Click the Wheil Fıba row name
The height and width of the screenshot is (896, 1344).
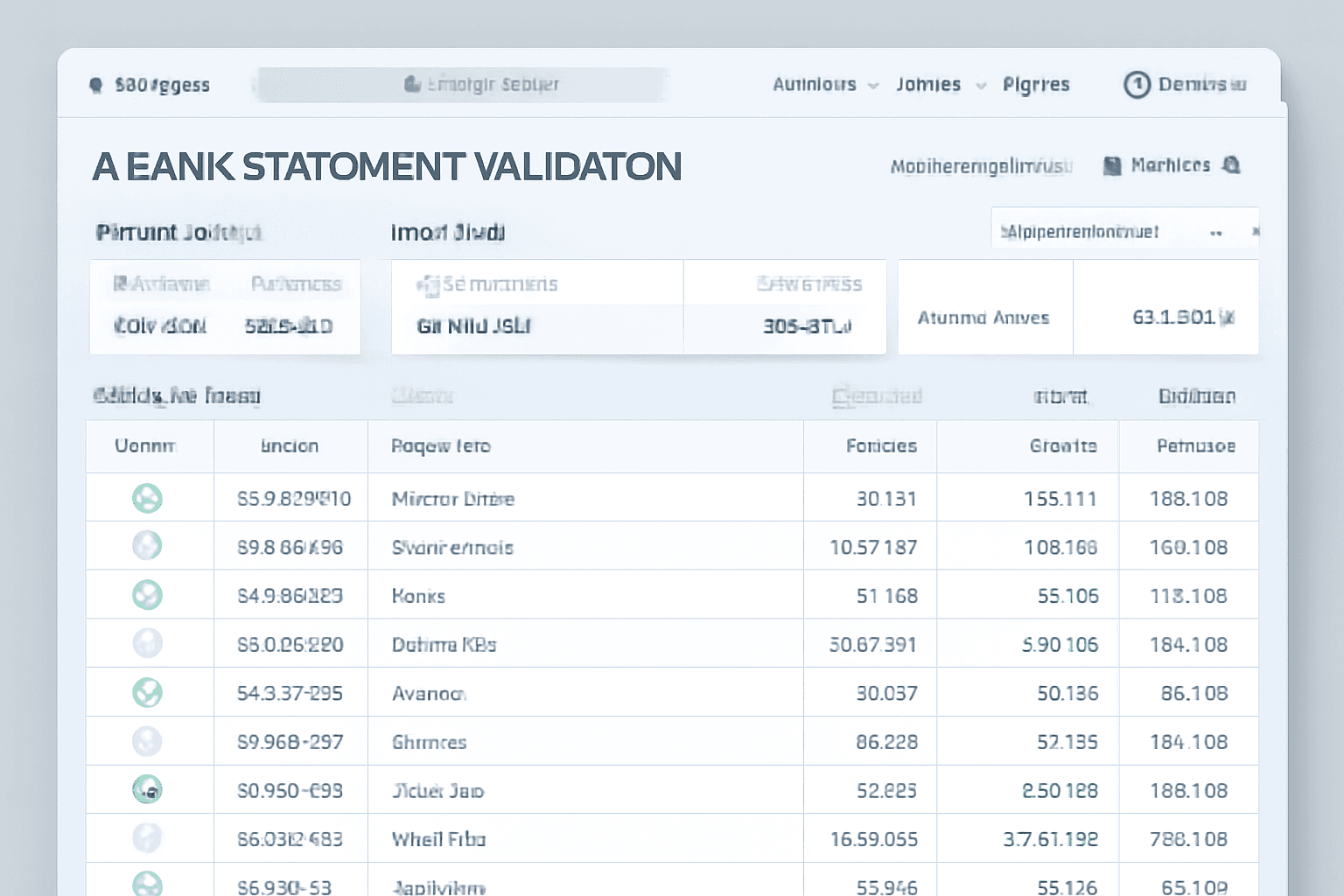point(438,839)
